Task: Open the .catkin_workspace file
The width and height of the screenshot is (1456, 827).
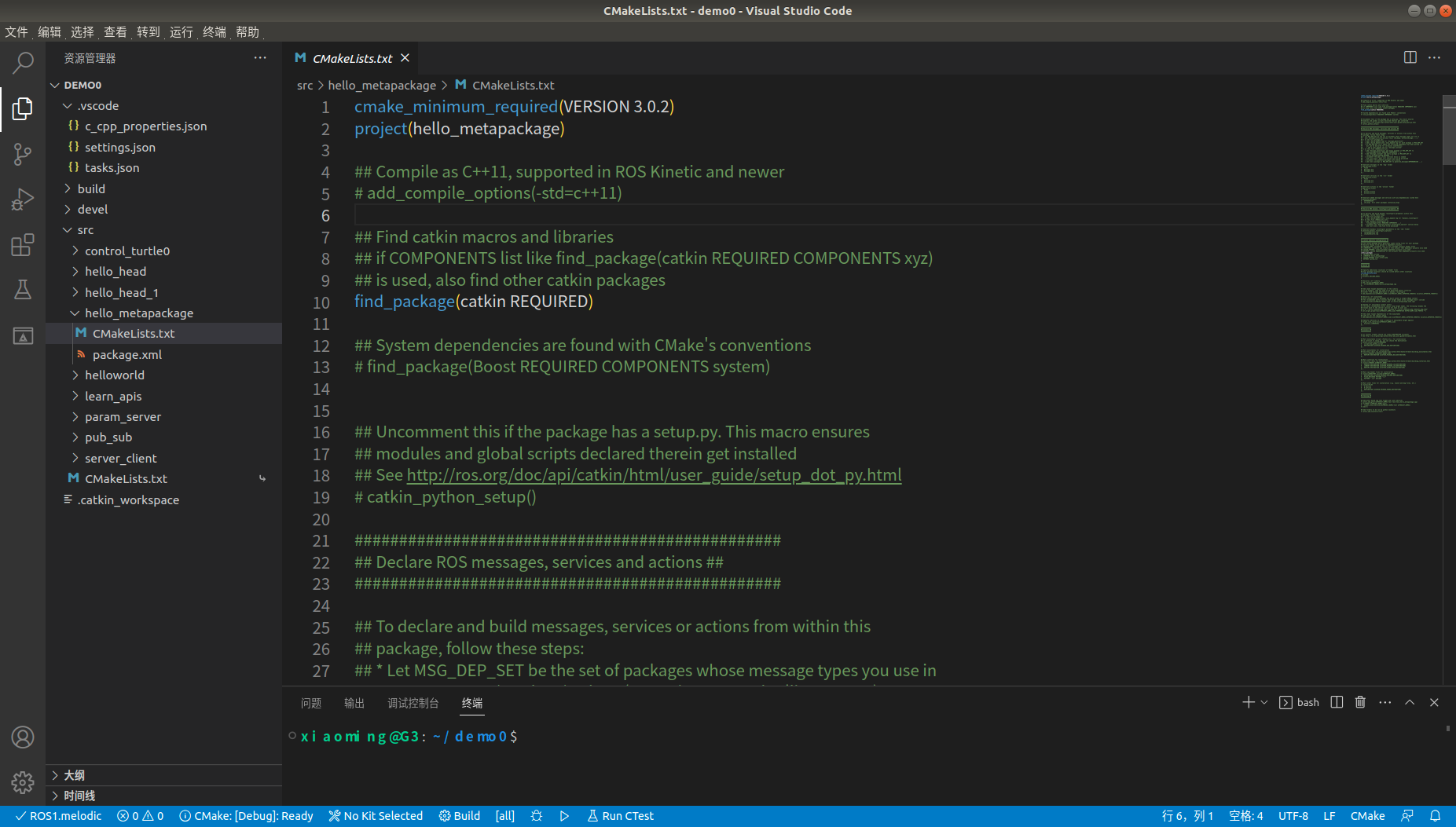Action: click(x=163, y=499)
